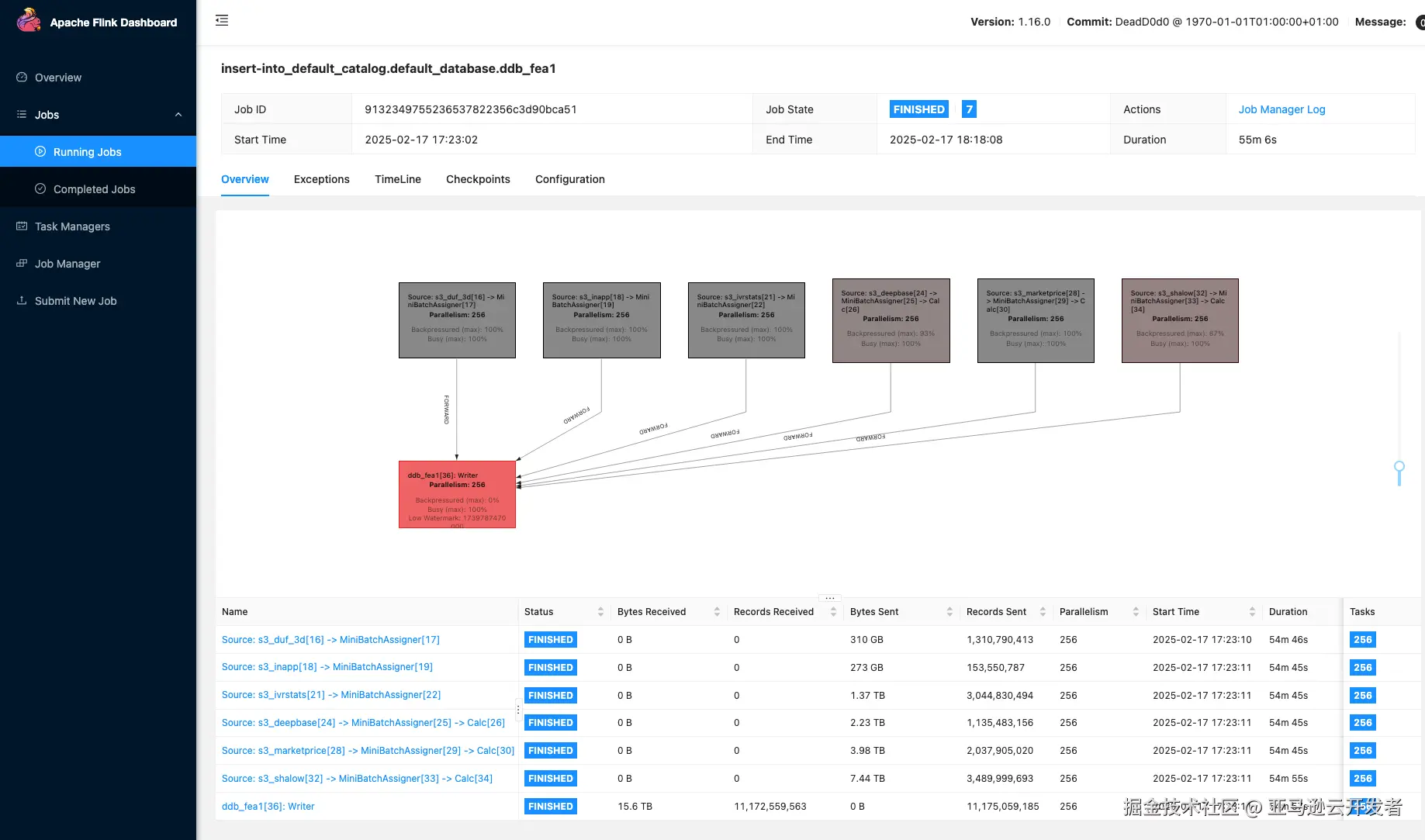Image resolution: width=1425 pixels, height=840 pixels.
Task: Select the s3_deepbase[24] source graph node
Action: tap(891, 320)
